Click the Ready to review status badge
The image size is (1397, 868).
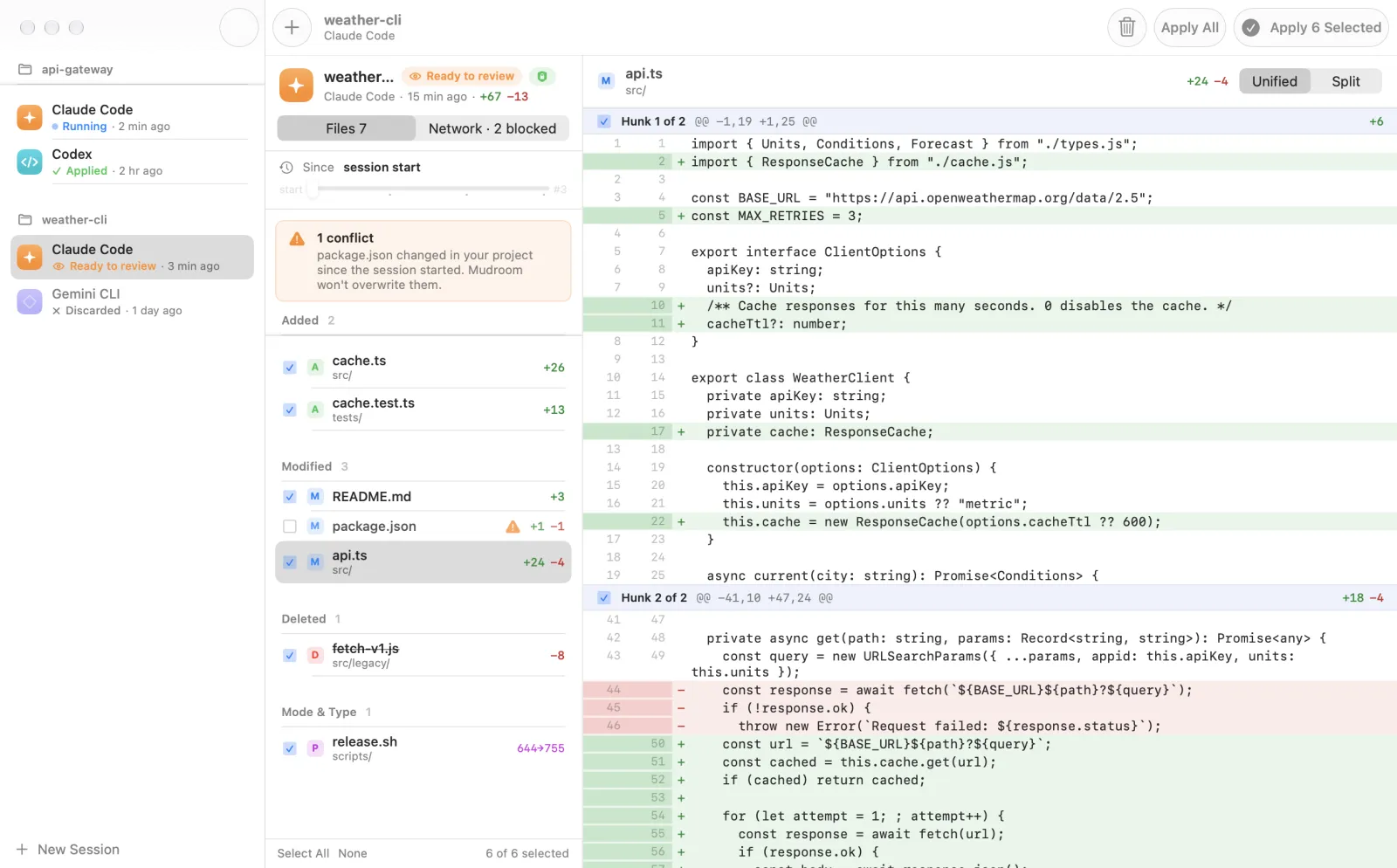(462, 76)
